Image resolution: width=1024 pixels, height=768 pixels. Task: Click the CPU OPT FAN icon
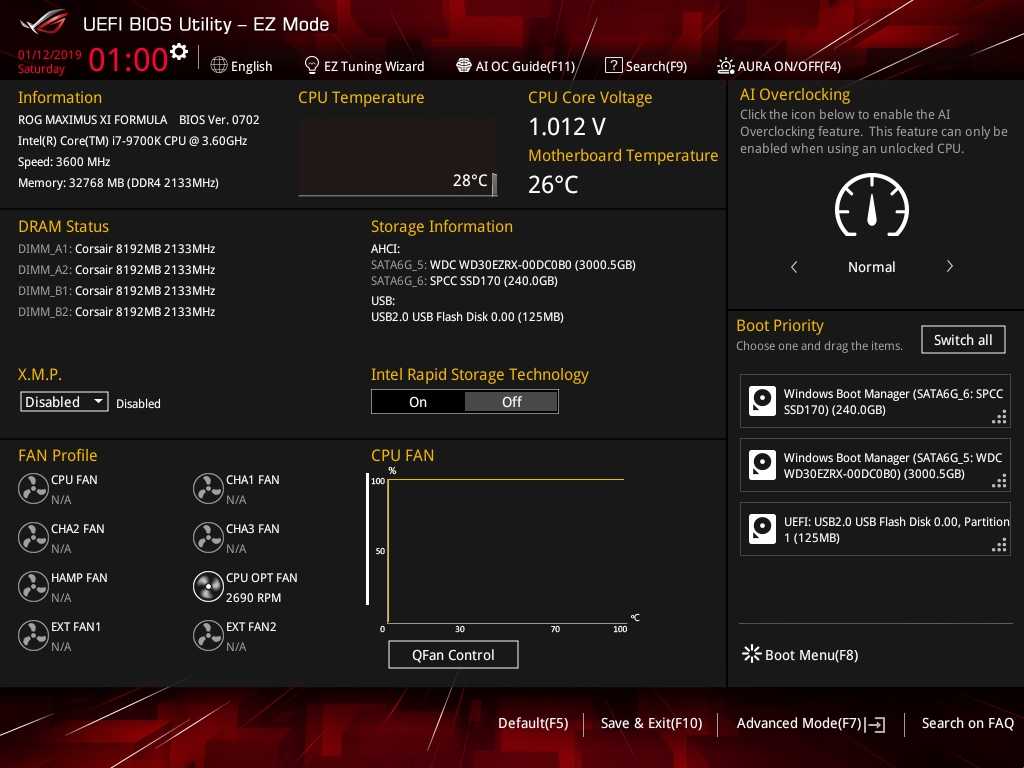coord(208,586)
